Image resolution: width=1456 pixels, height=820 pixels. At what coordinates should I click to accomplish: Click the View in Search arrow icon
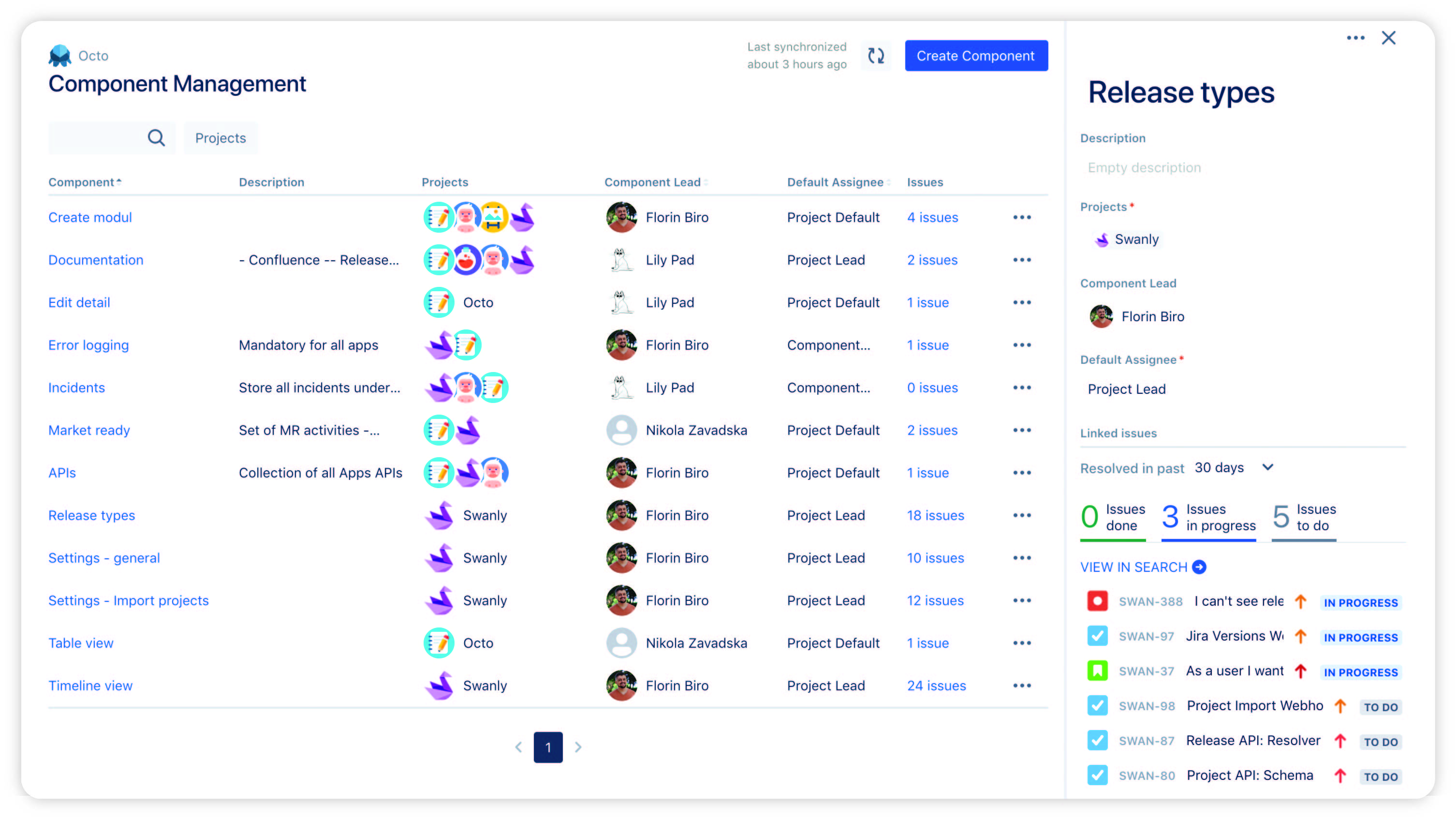(x=1199, y=567)
